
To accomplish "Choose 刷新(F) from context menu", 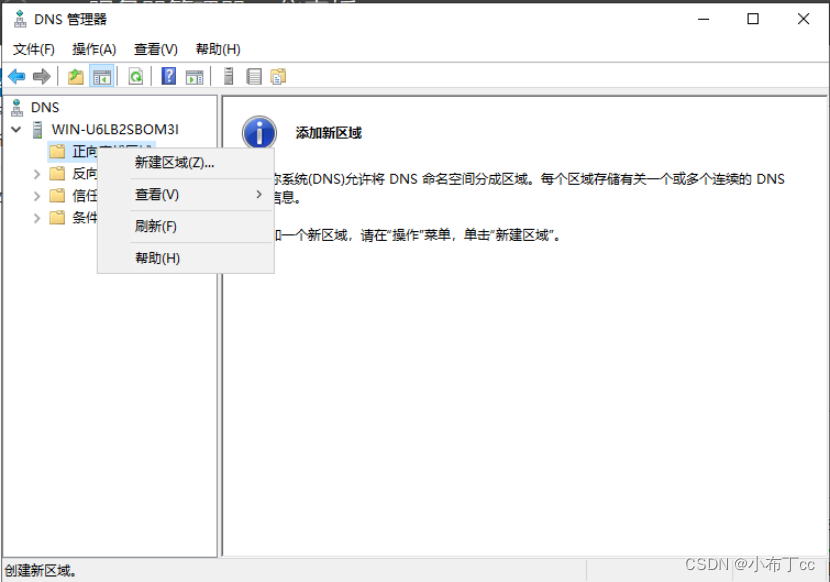I will click(186, 226).
